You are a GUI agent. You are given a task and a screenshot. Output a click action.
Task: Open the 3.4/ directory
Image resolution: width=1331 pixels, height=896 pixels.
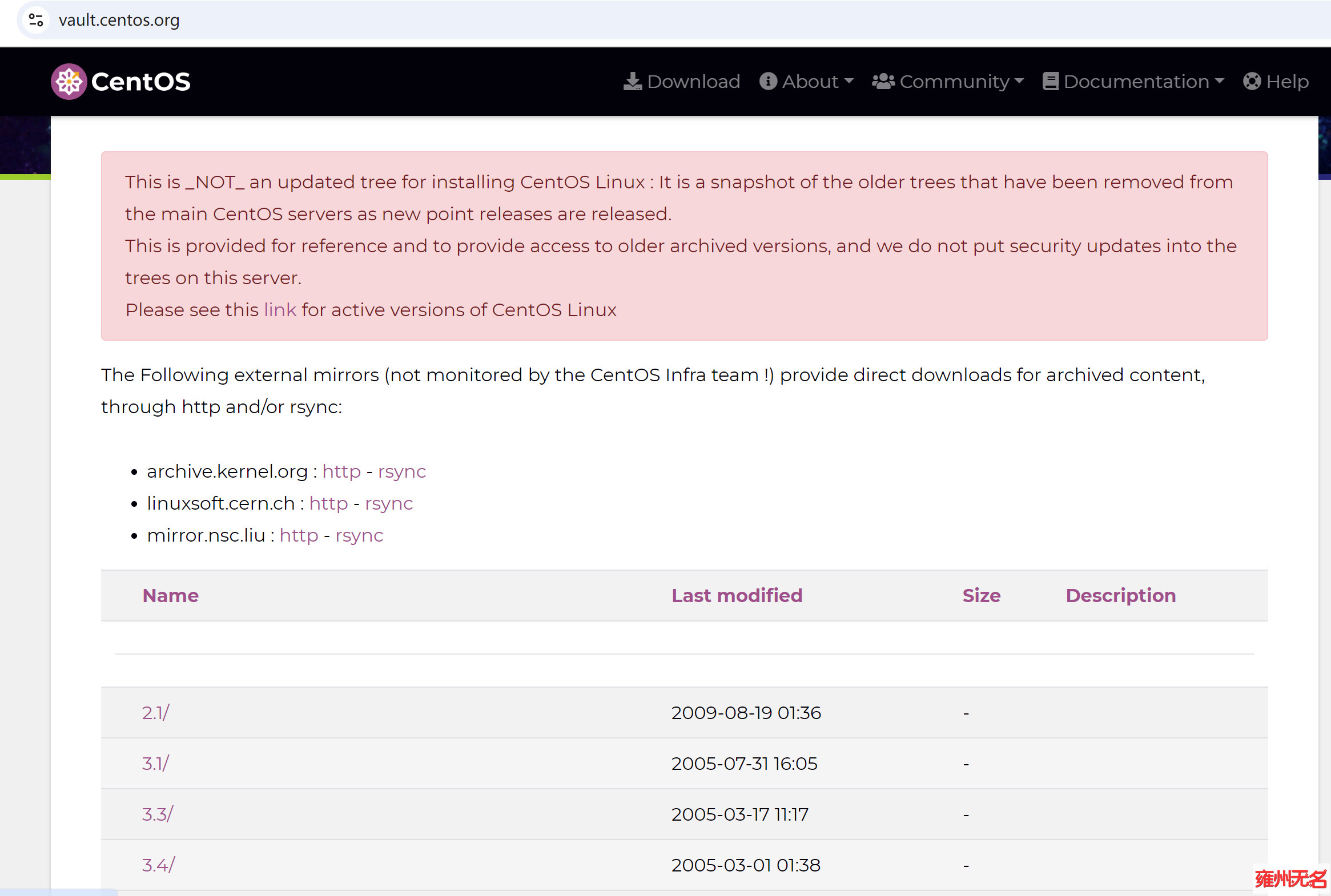(158, 865)
